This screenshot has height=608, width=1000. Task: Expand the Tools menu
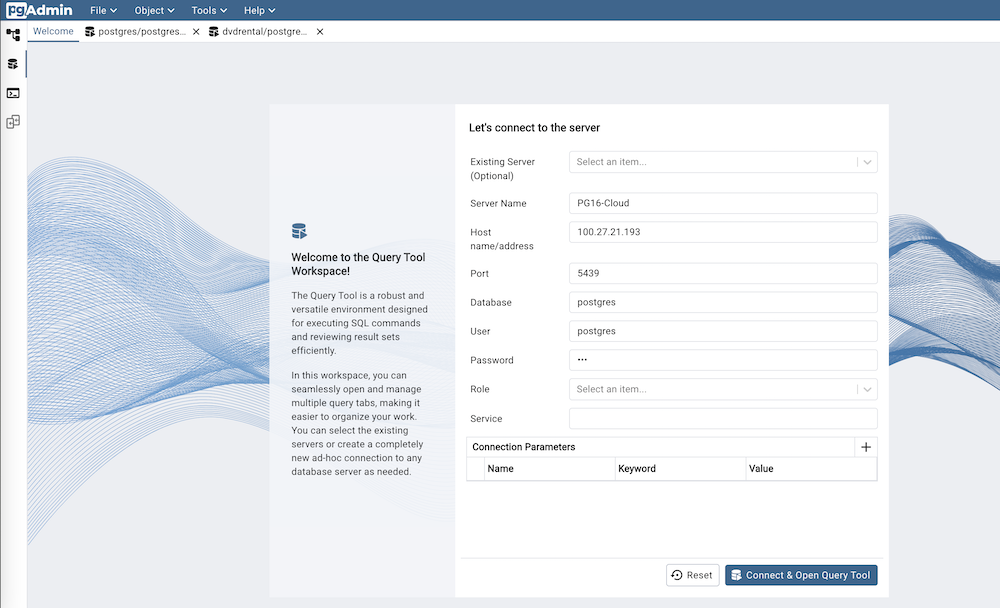[x=208, y=10]
